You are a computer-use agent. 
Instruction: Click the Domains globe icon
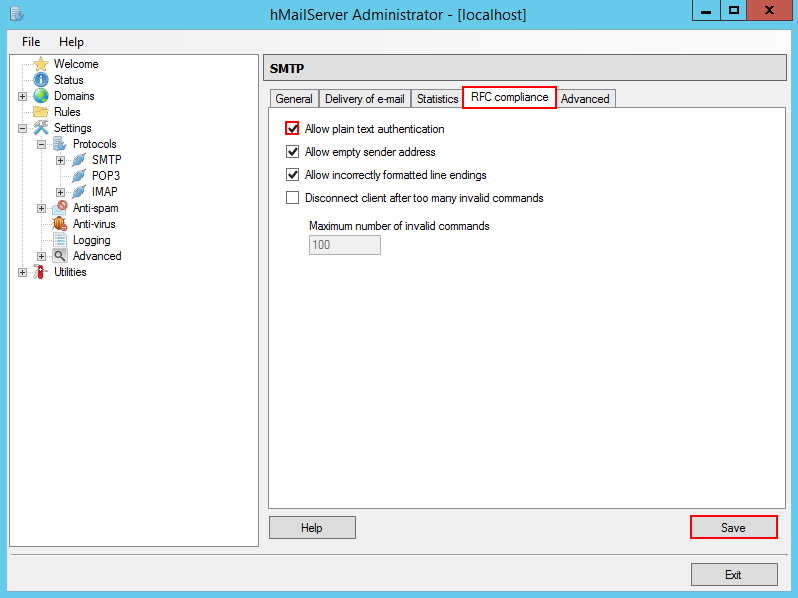coord(41,96)
